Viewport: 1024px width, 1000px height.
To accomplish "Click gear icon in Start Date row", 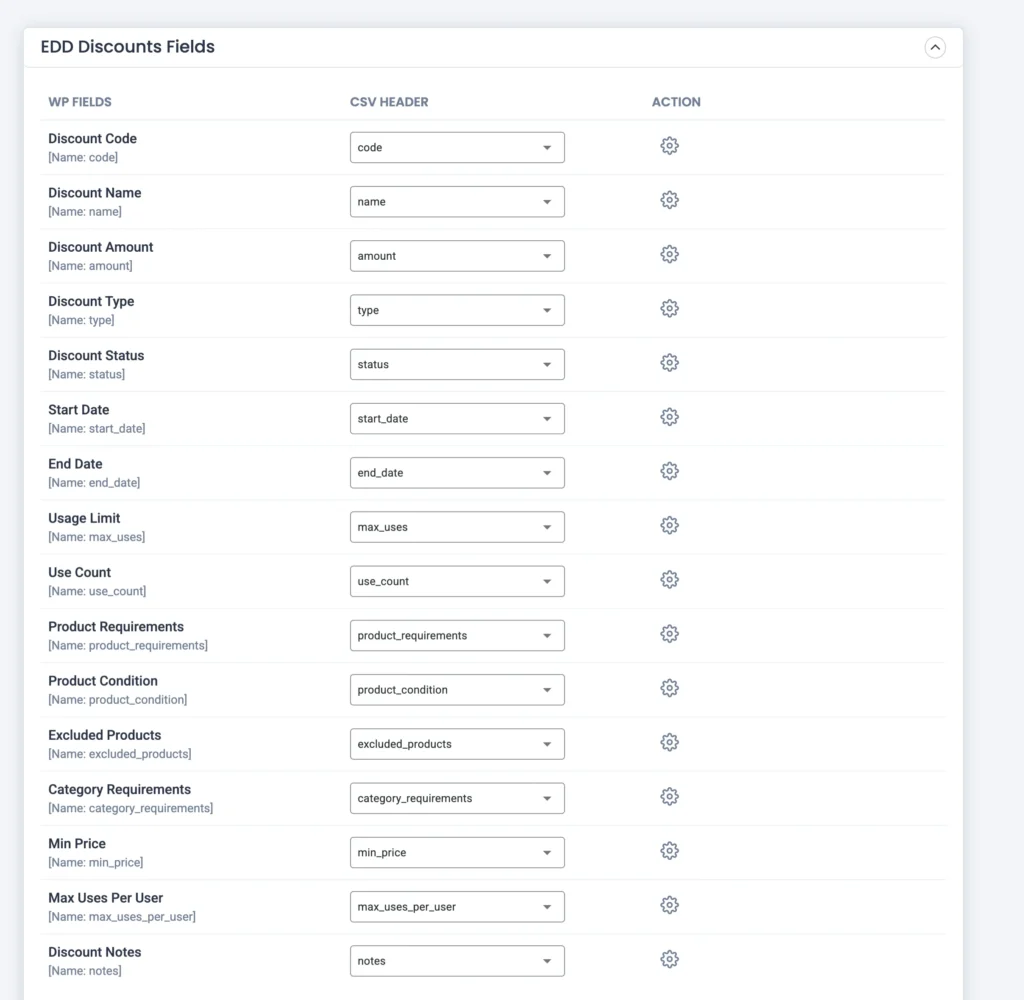I will (x=669, y=417).
